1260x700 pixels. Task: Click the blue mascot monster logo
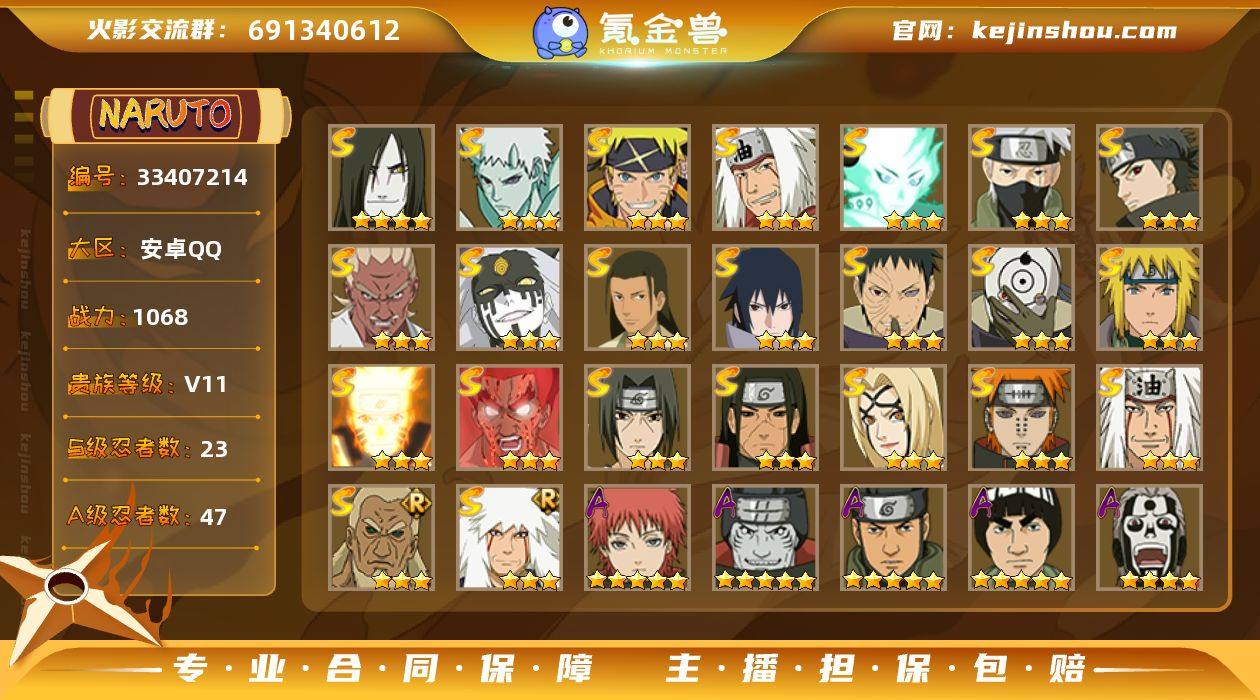(560, 31)
